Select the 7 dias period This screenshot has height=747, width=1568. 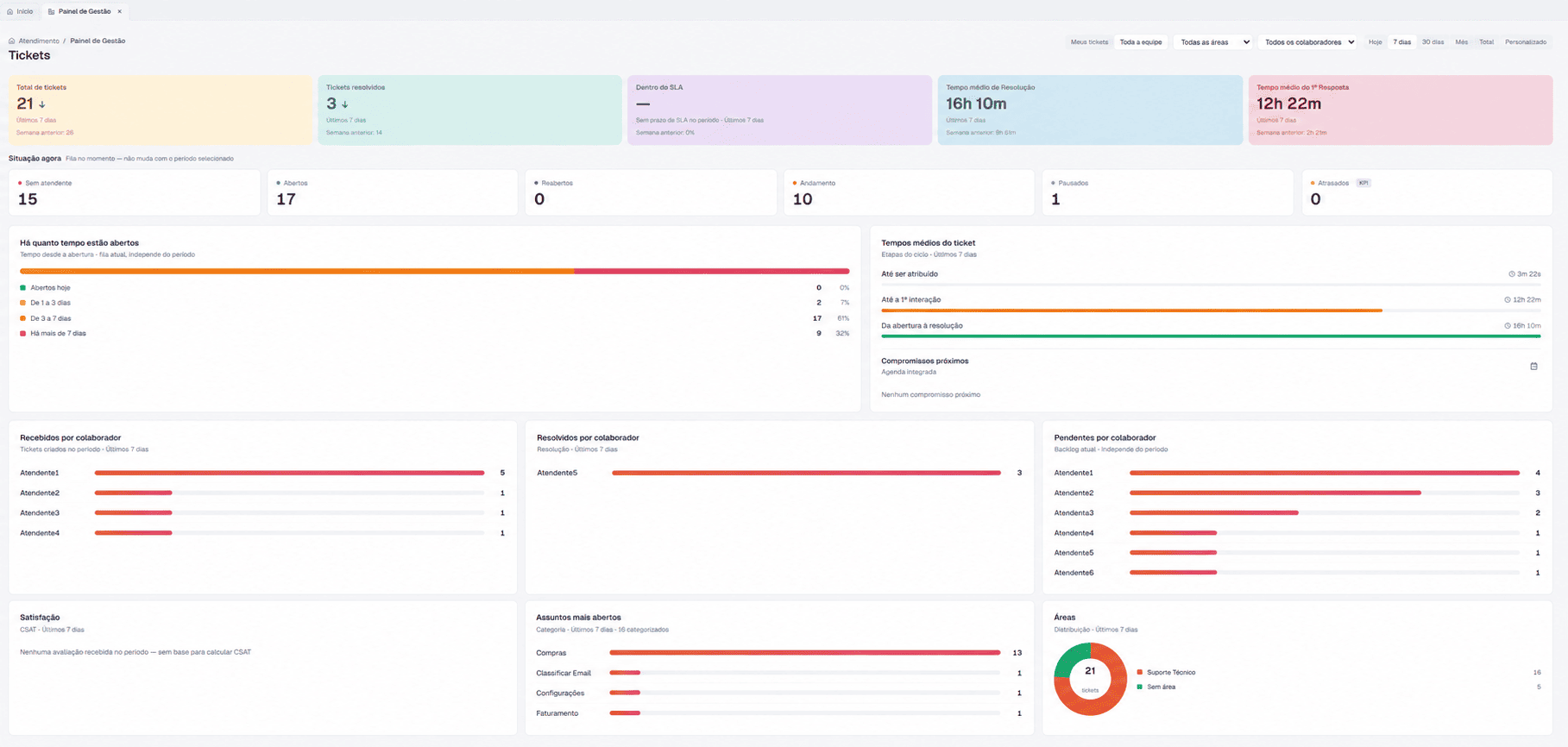click(1401, 42)
